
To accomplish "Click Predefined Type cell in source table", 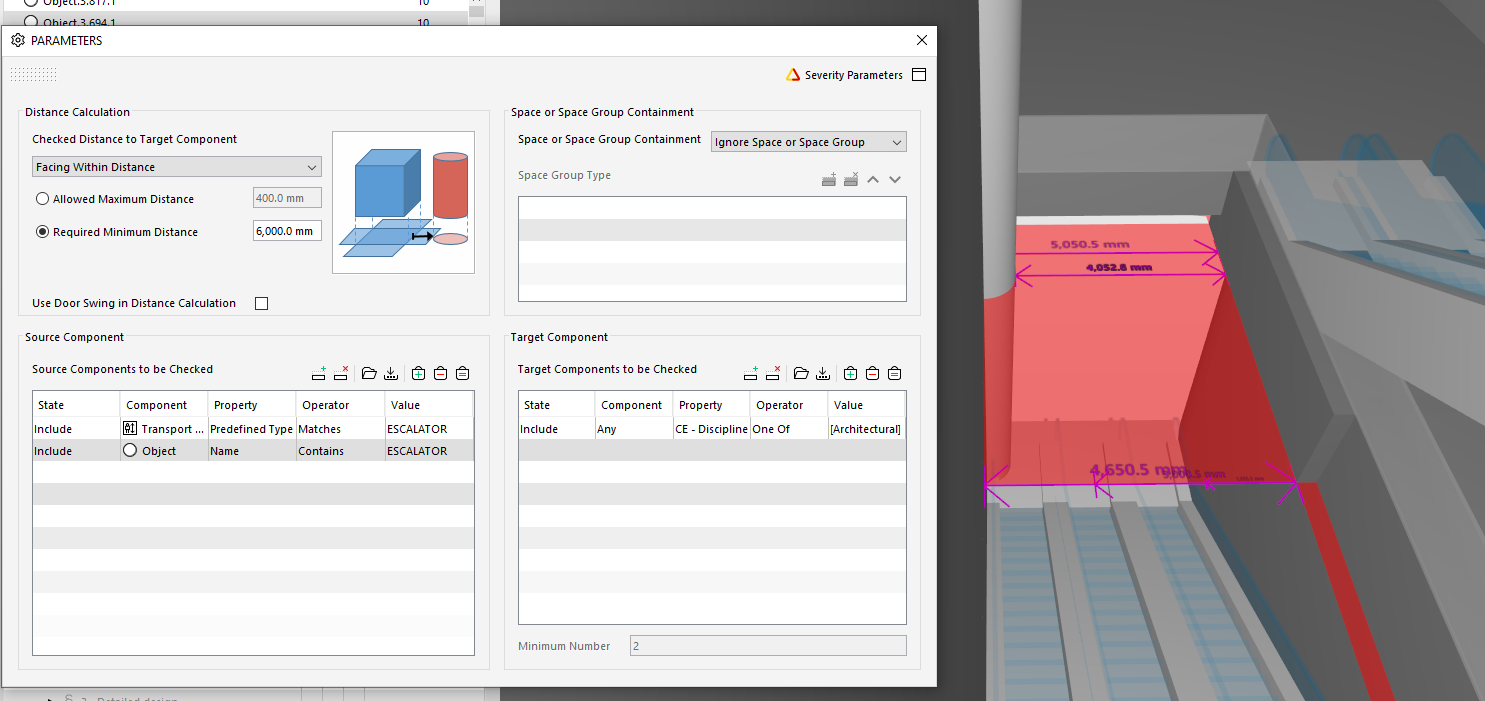I will click(x=253, y=429).
